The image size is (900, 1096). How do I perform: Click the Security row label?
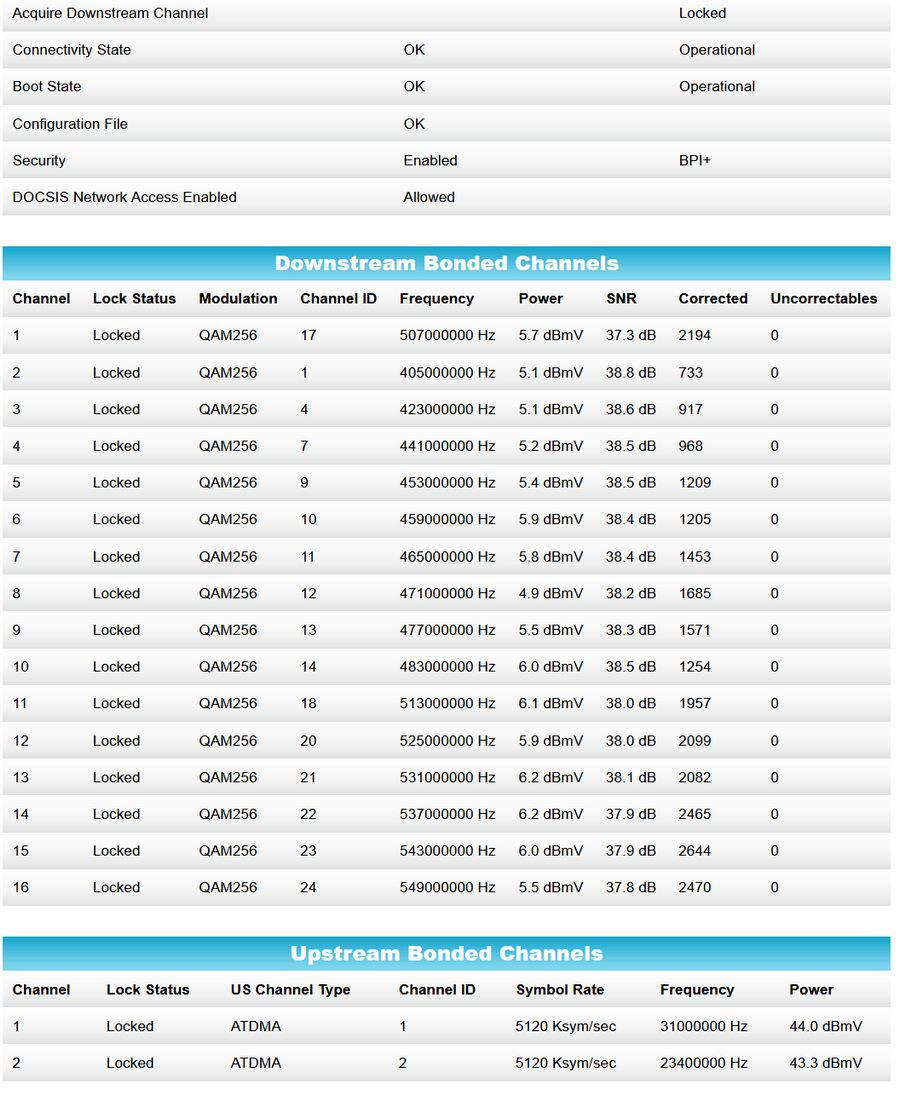39,161
